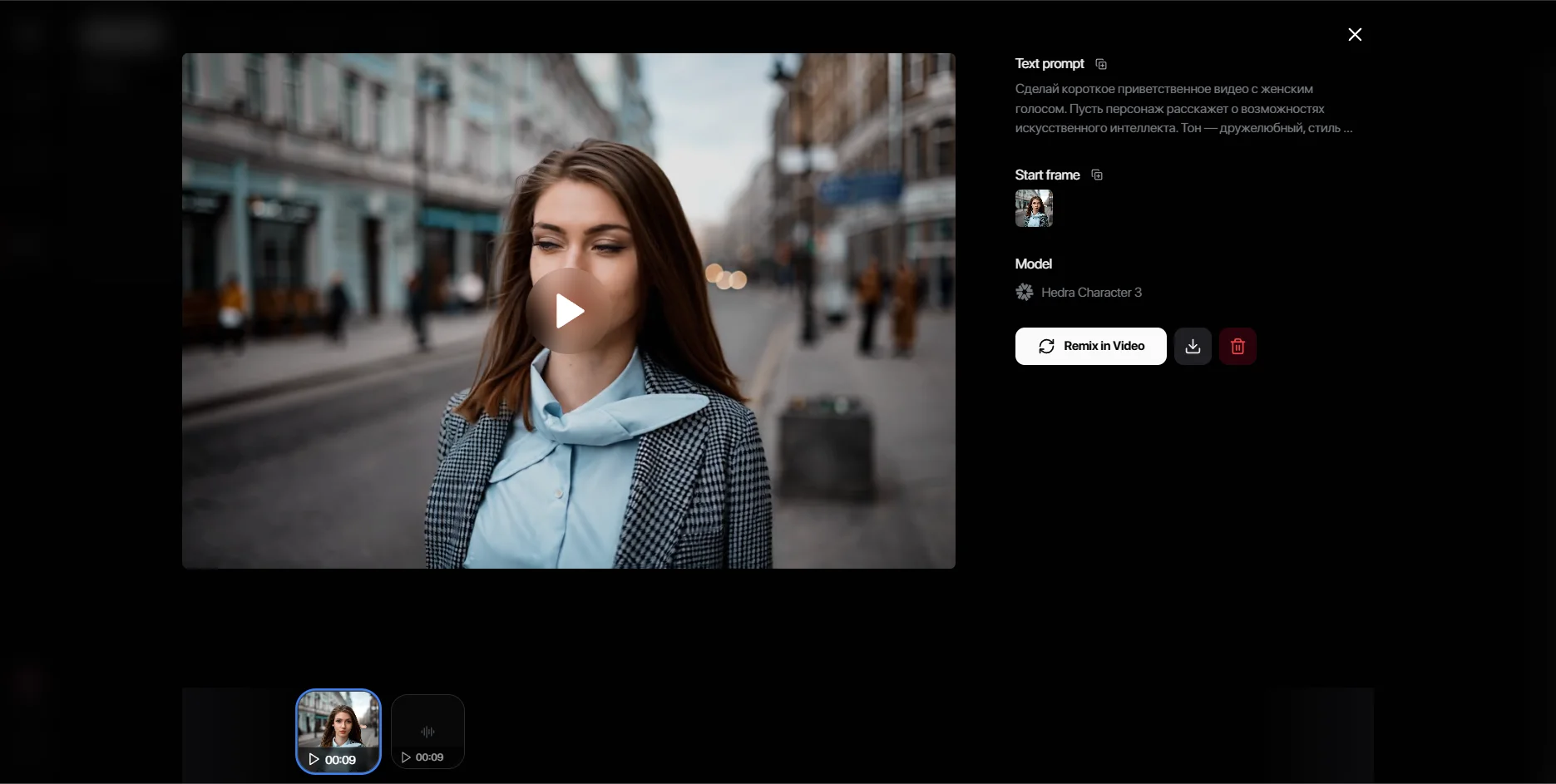The height and width of the screenshot is (784, 1556).
Task: Click the Hedra Character 3 model icon
Action: click(x=1025, y=292)
